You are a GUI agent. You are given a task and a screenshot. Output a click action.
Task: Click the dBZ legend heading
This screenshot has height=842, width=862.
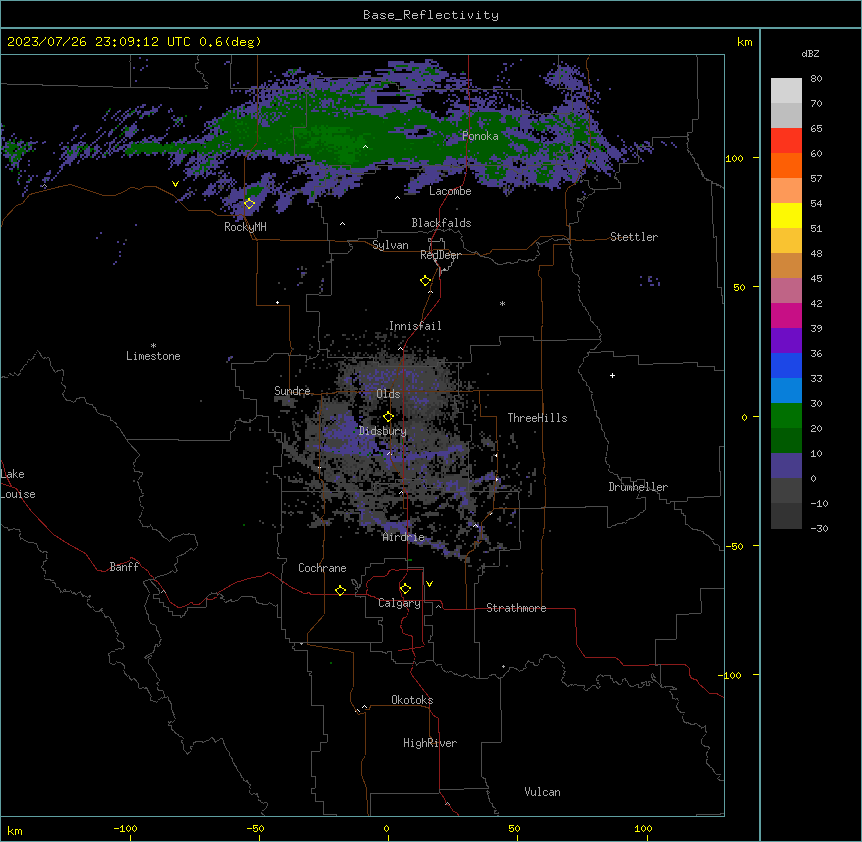(x=810, y=53)
